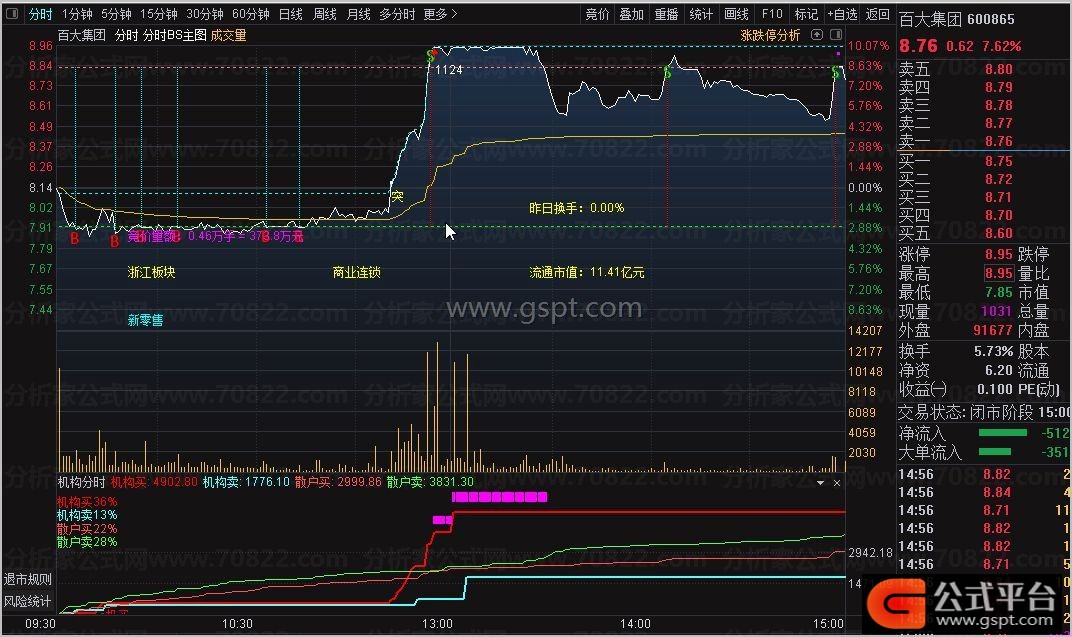
Task: Click the panel toggle icon right of 涨跌停分析
Action: point(835,34)
